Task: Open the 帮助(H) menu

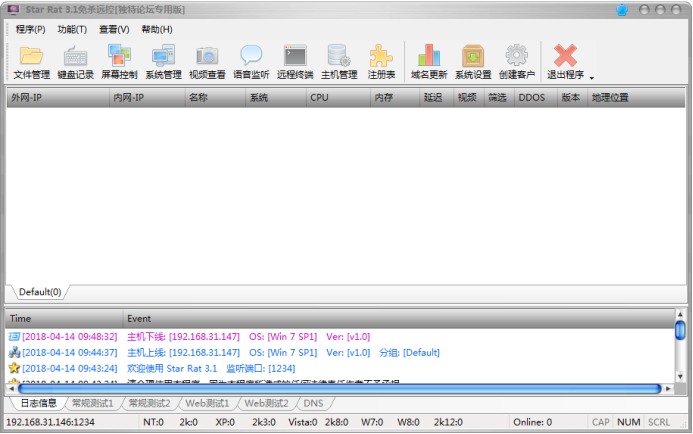Action: click(157, 29)
